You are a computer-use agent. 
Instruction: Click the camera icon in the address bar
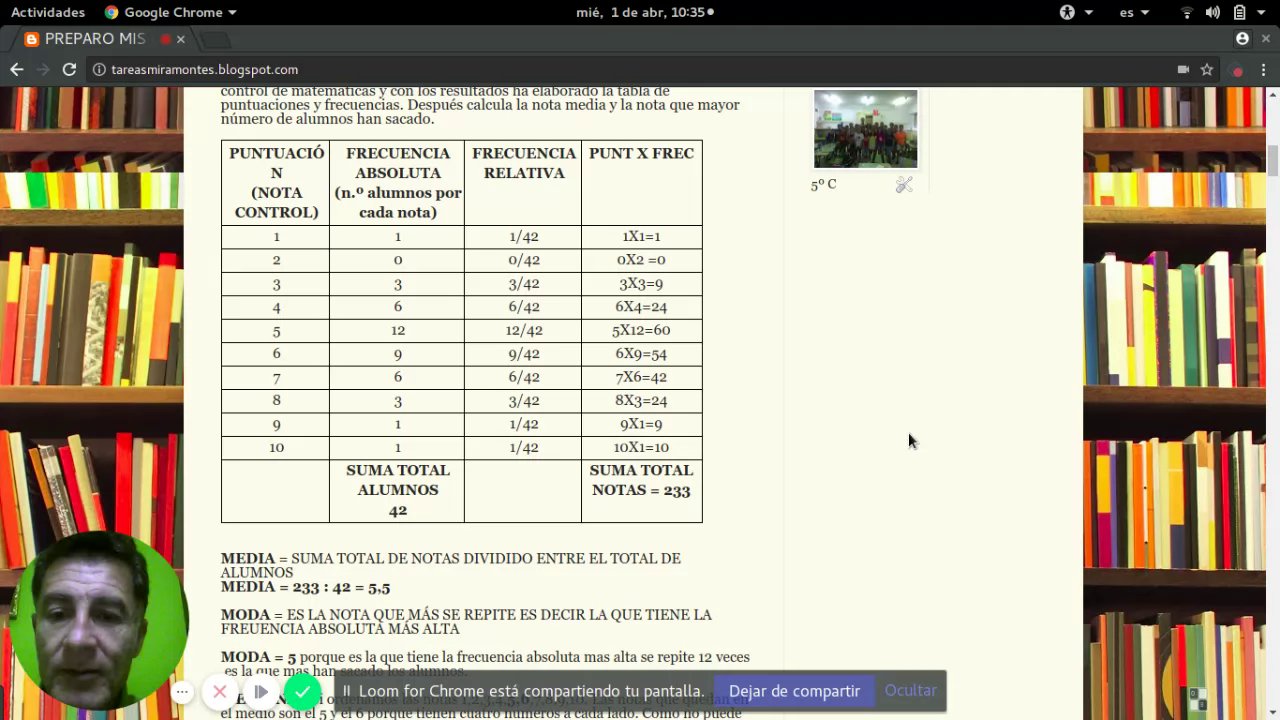coord(1183,69)
